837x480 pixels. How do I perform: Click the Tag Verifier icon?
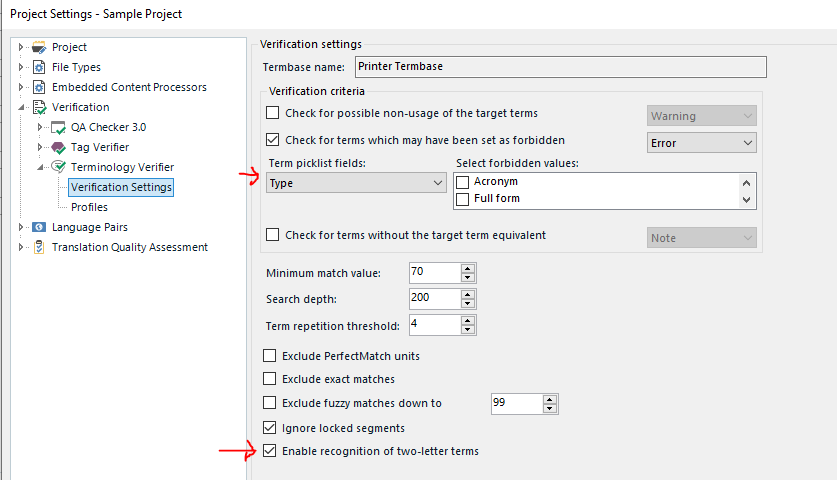coord(58,147)
